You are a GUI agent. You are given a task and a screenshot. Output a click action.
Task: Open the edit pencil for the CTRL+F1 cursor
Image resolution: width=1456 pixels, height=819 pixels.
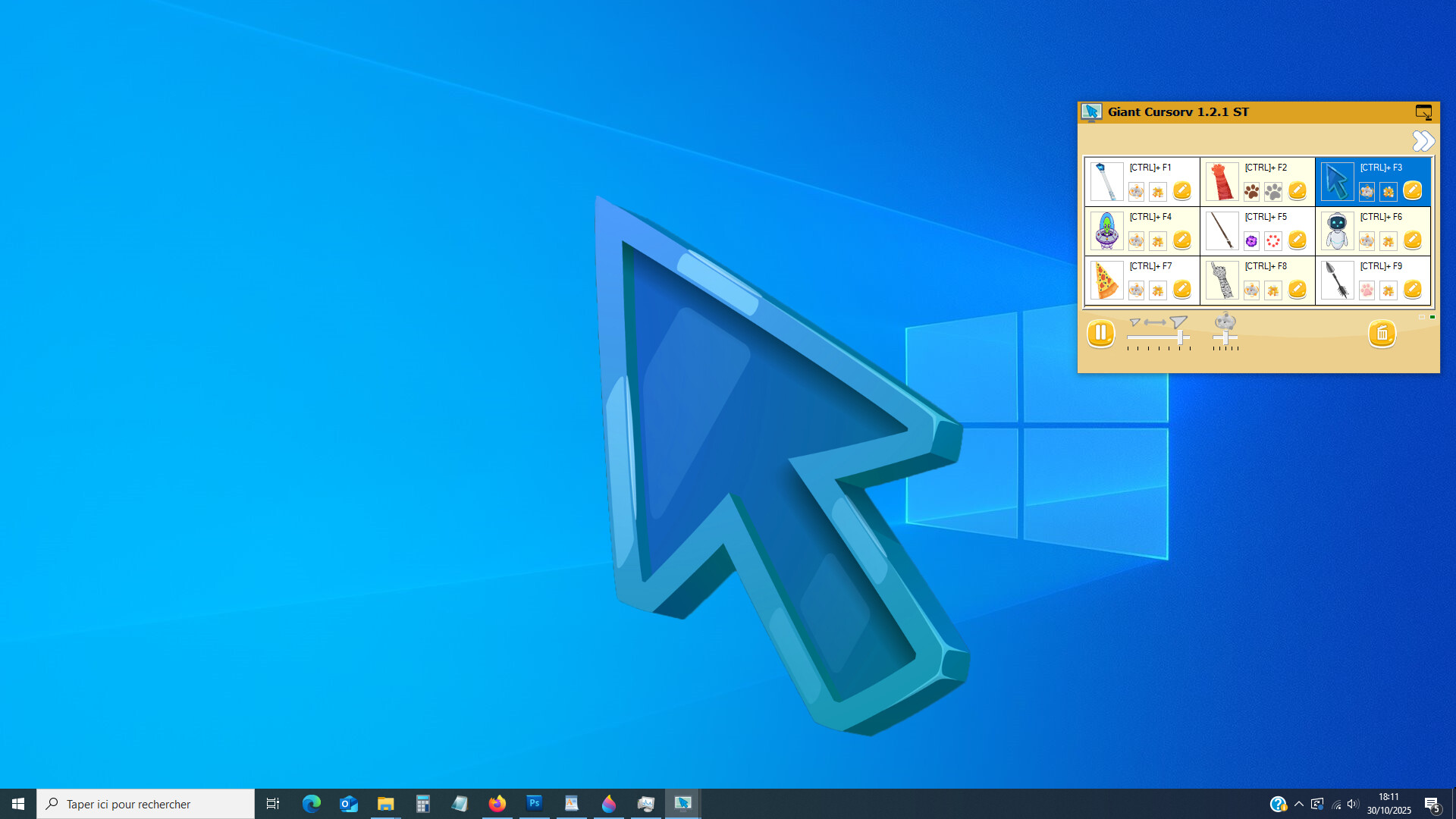(x=1182, y=190)
